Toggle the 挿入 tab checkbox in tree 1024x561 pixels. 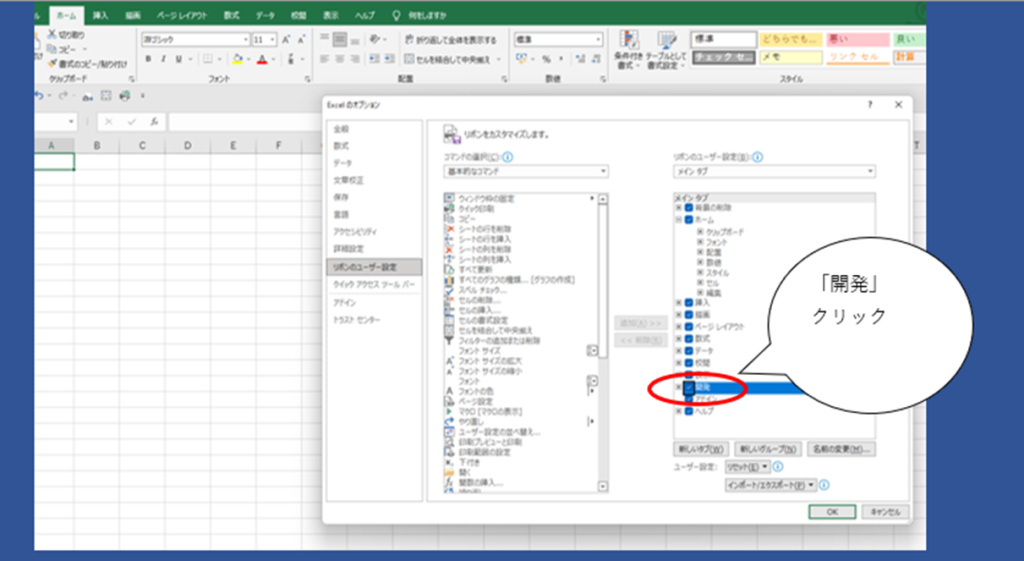point(688,302)
